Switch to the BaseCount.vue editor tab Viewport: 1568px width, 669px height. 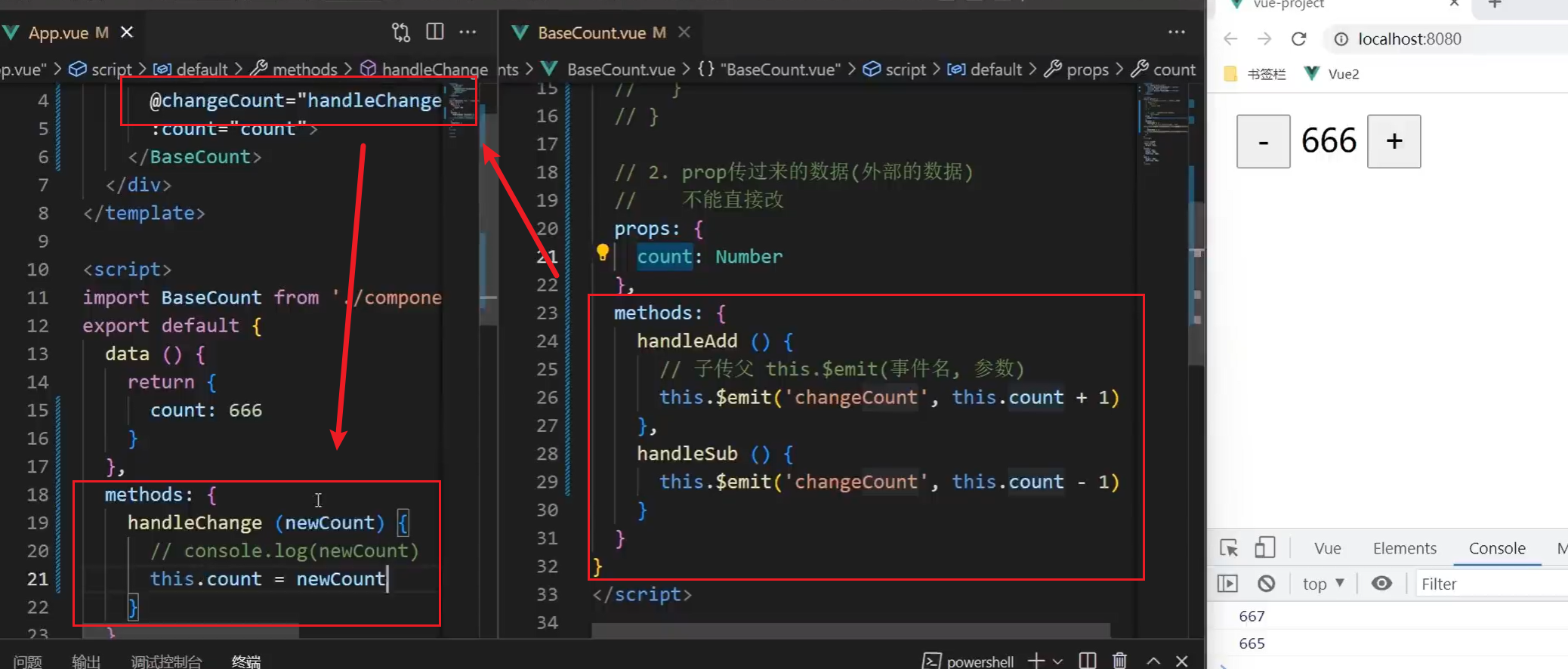[601, 33]
